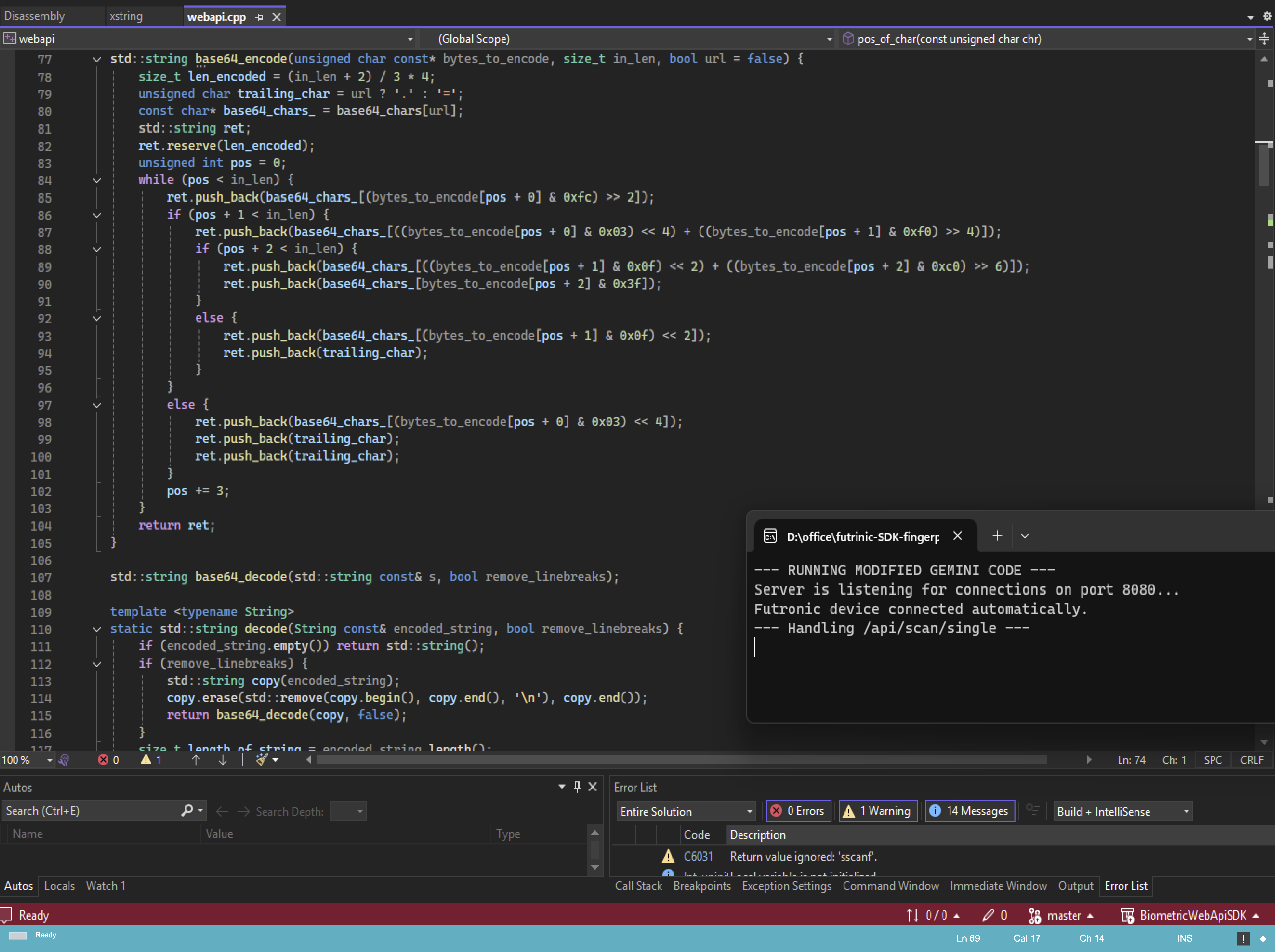Go to next issue with down arrow
Viewport: 1275px width, 952px height.
[223, 760]
